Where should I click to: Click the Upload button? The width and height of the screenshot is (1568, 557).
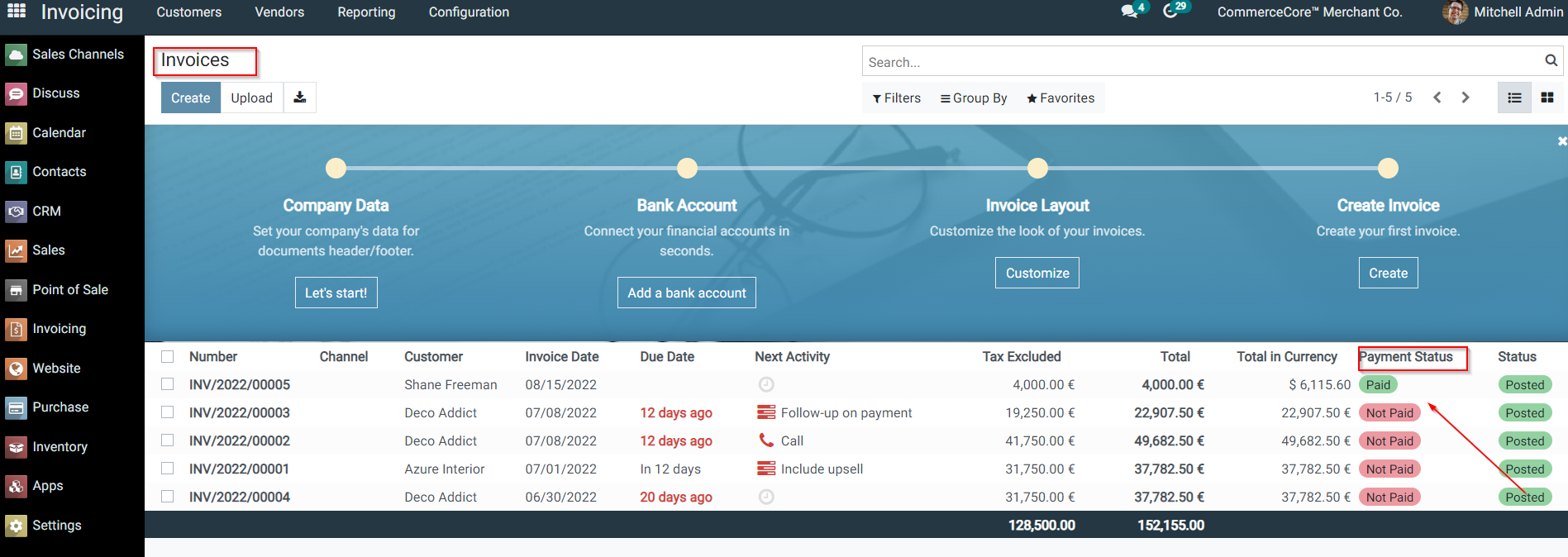coord(252,98)
